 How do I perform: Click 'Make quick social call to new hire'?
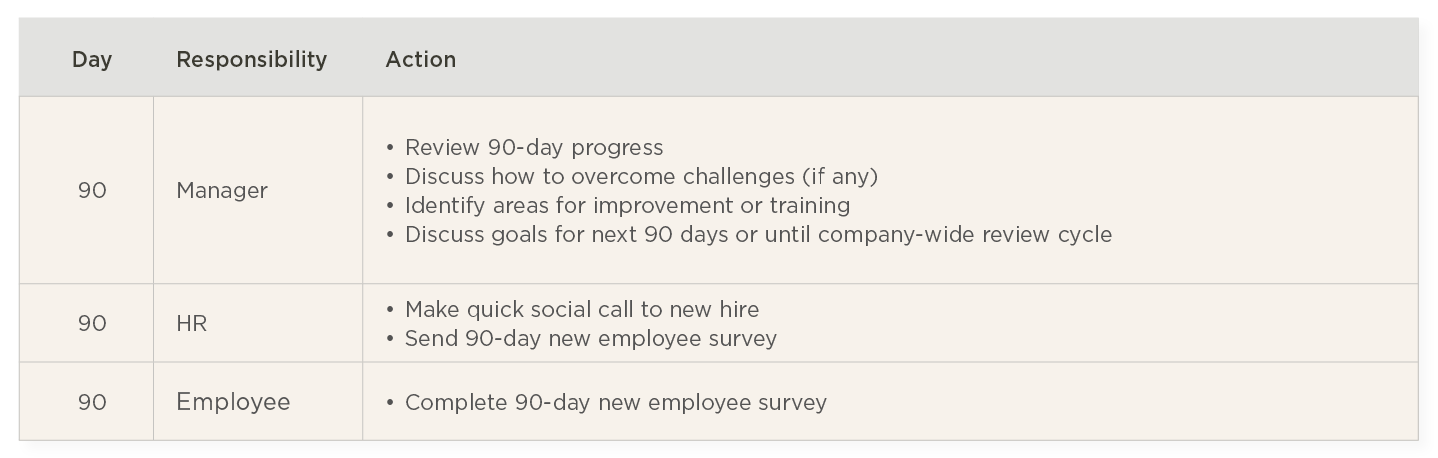582,310
